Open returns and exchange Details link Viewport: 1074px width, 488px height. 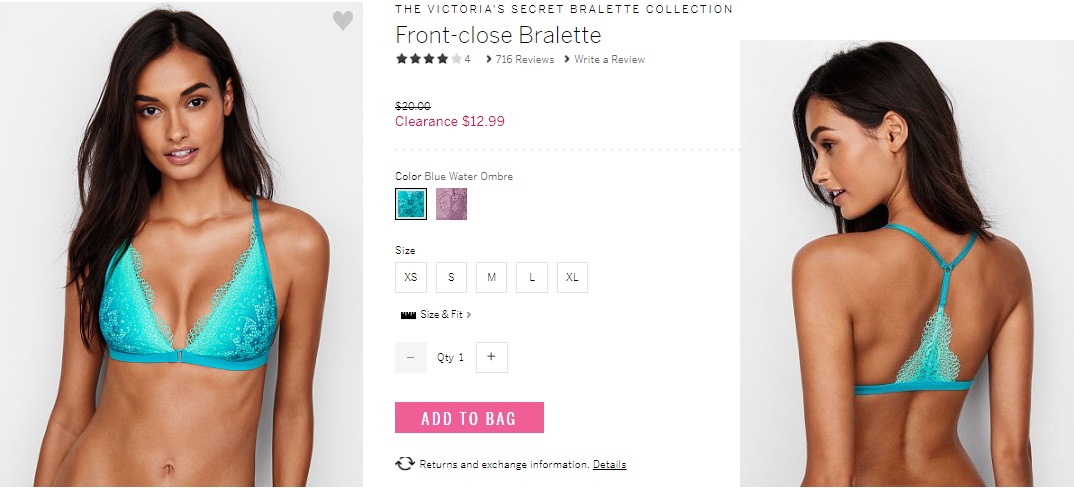609,465
